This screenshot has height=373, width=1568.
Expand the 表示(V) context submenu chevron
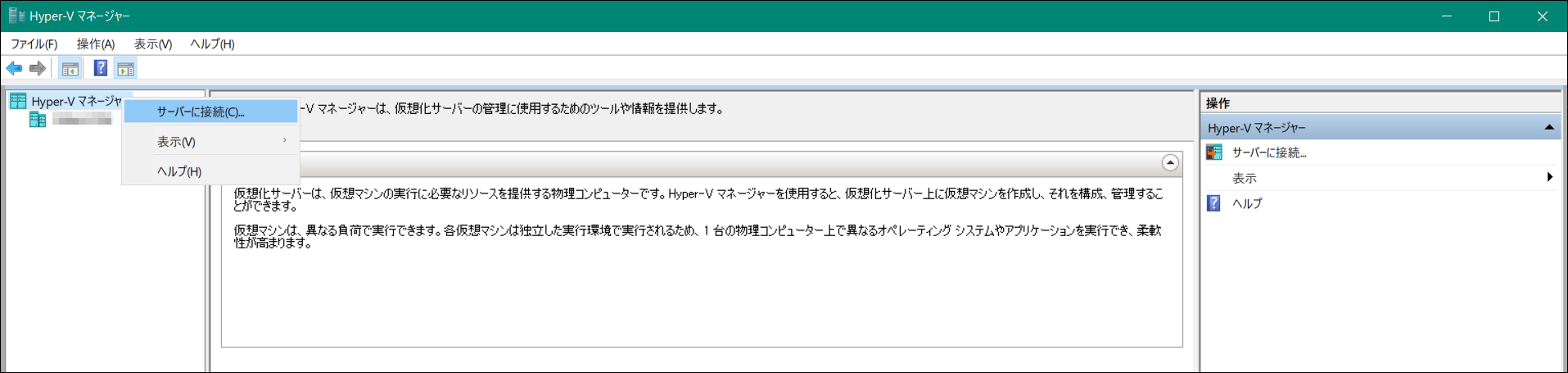285,140
